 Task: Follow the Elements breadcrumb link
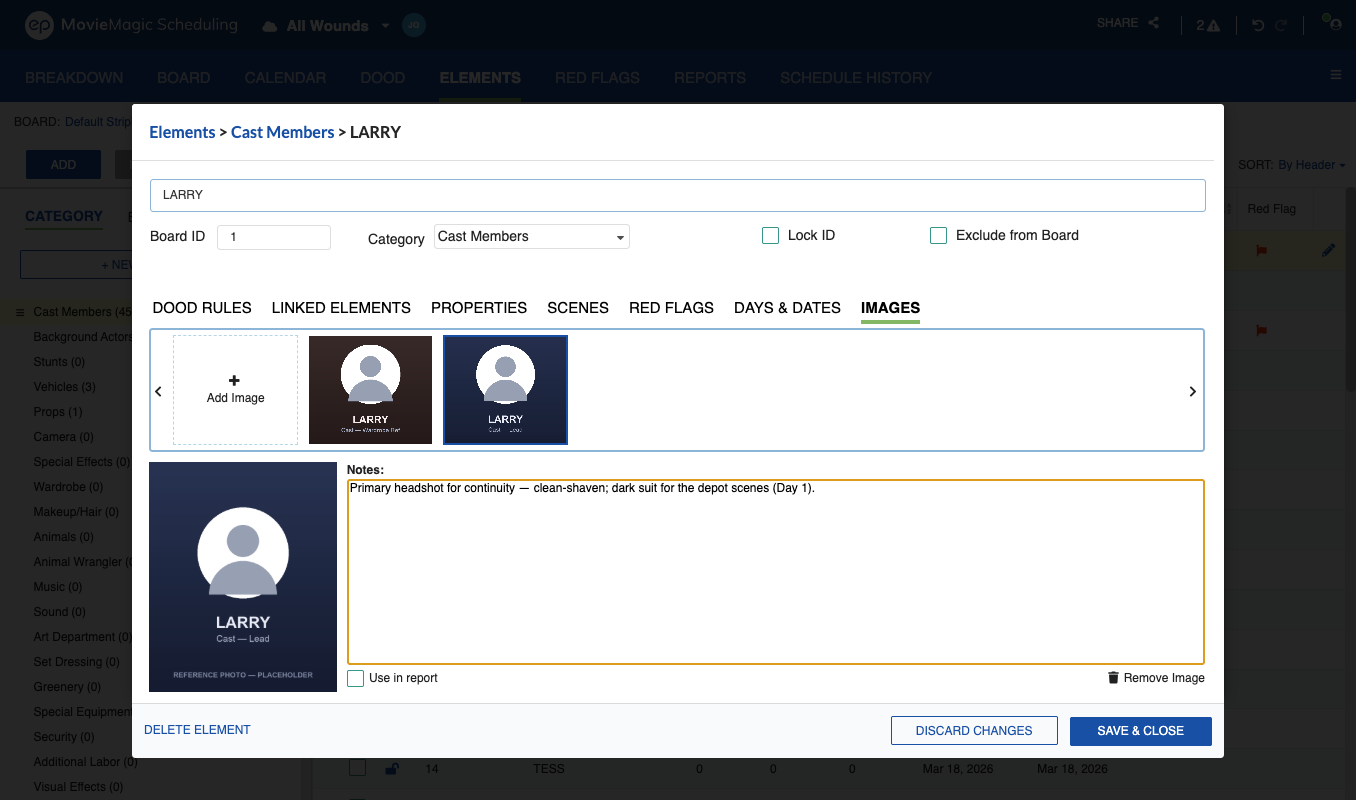tap(182, 132)
